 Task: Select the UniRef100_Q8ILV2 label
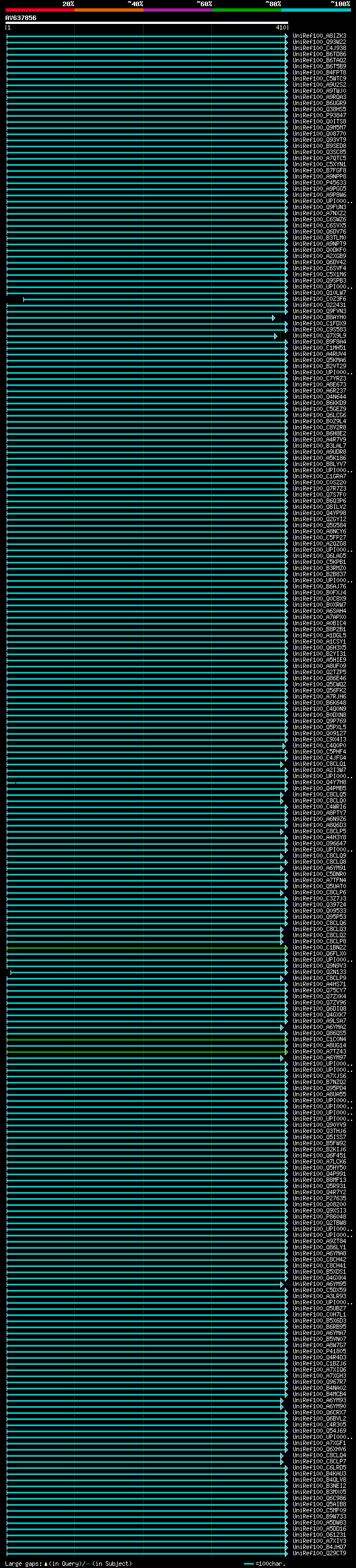pos(319,507)
